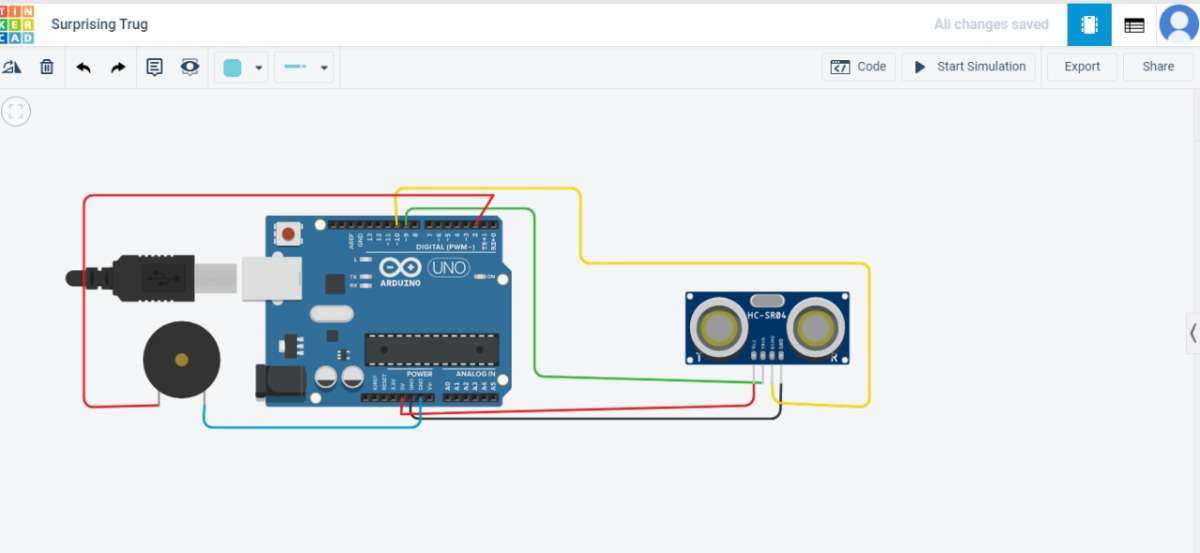The height and width of the screenshot is (553, 1200).
Task: Delete selection with the trash icon
Action: [47, 67]
